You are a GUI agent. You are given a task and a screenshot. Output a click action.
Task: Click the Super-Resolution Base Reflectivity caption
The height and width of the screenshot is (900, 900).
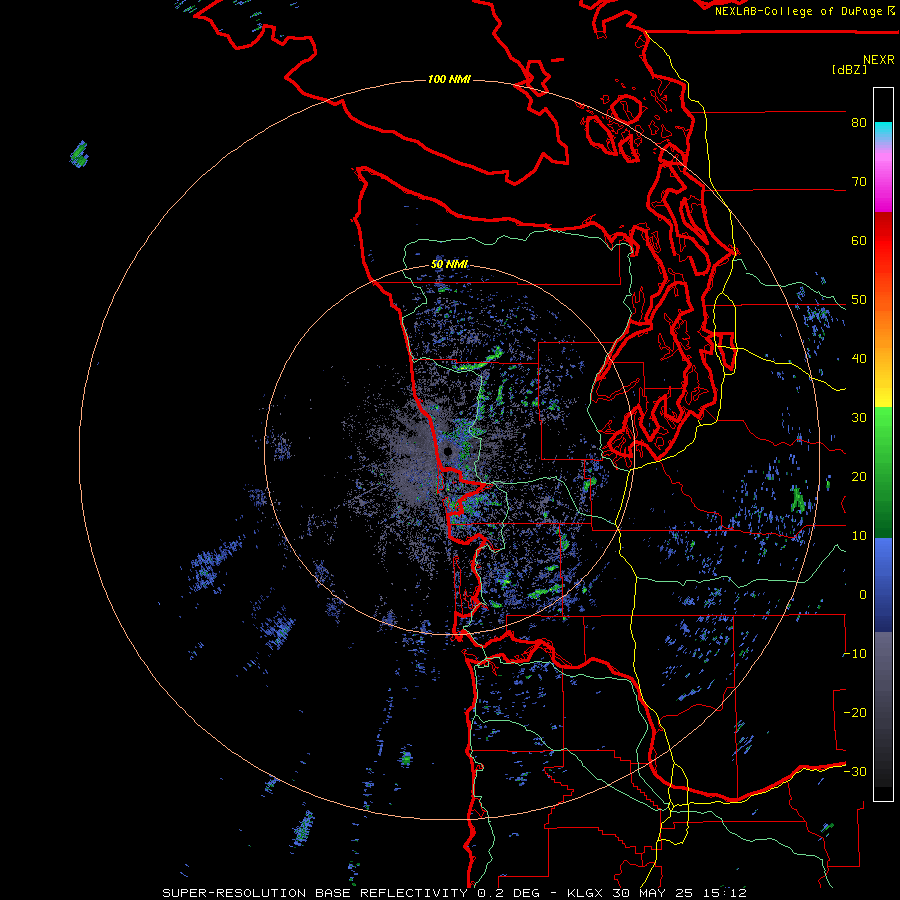tap(454, 893)
